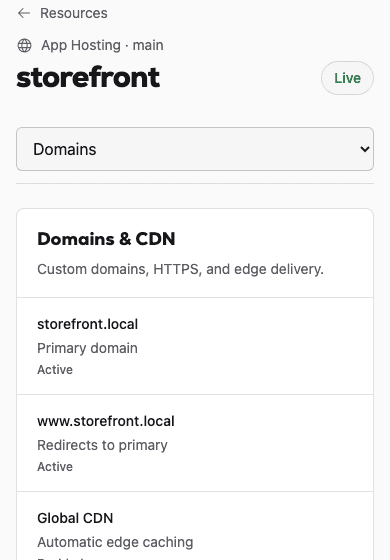Click the storefront page title

pyautogui.click(x=88, y=77)
